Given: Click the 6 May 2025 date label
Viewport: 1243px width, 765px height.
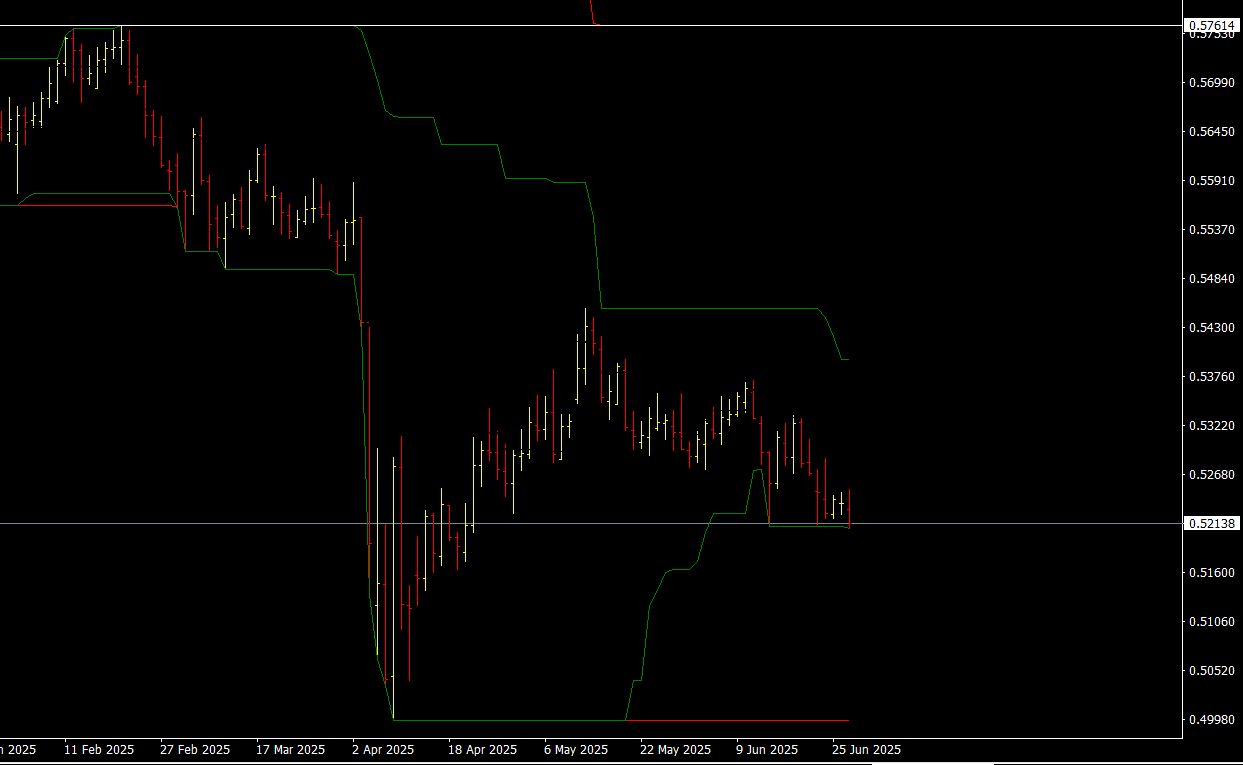Looking at the screenshot, I should 576,749.
